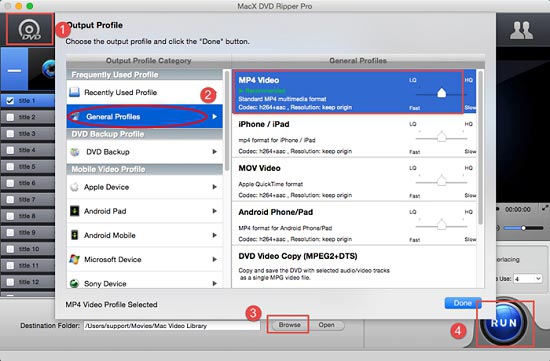Click the DVD Backup disc icon
Viewport: 550px width, 361px height.
click(75, 152)
